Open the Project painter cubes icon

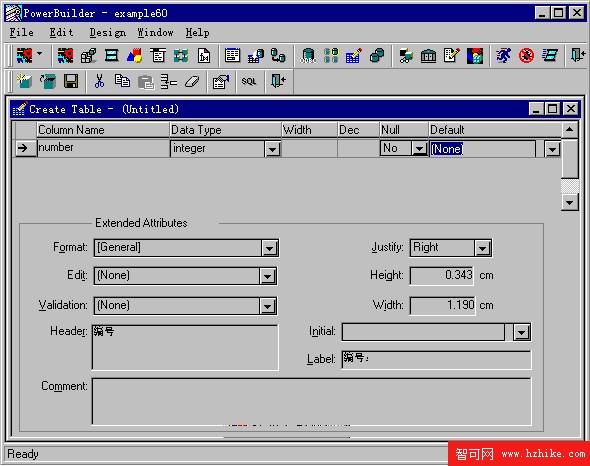(88, 56)
